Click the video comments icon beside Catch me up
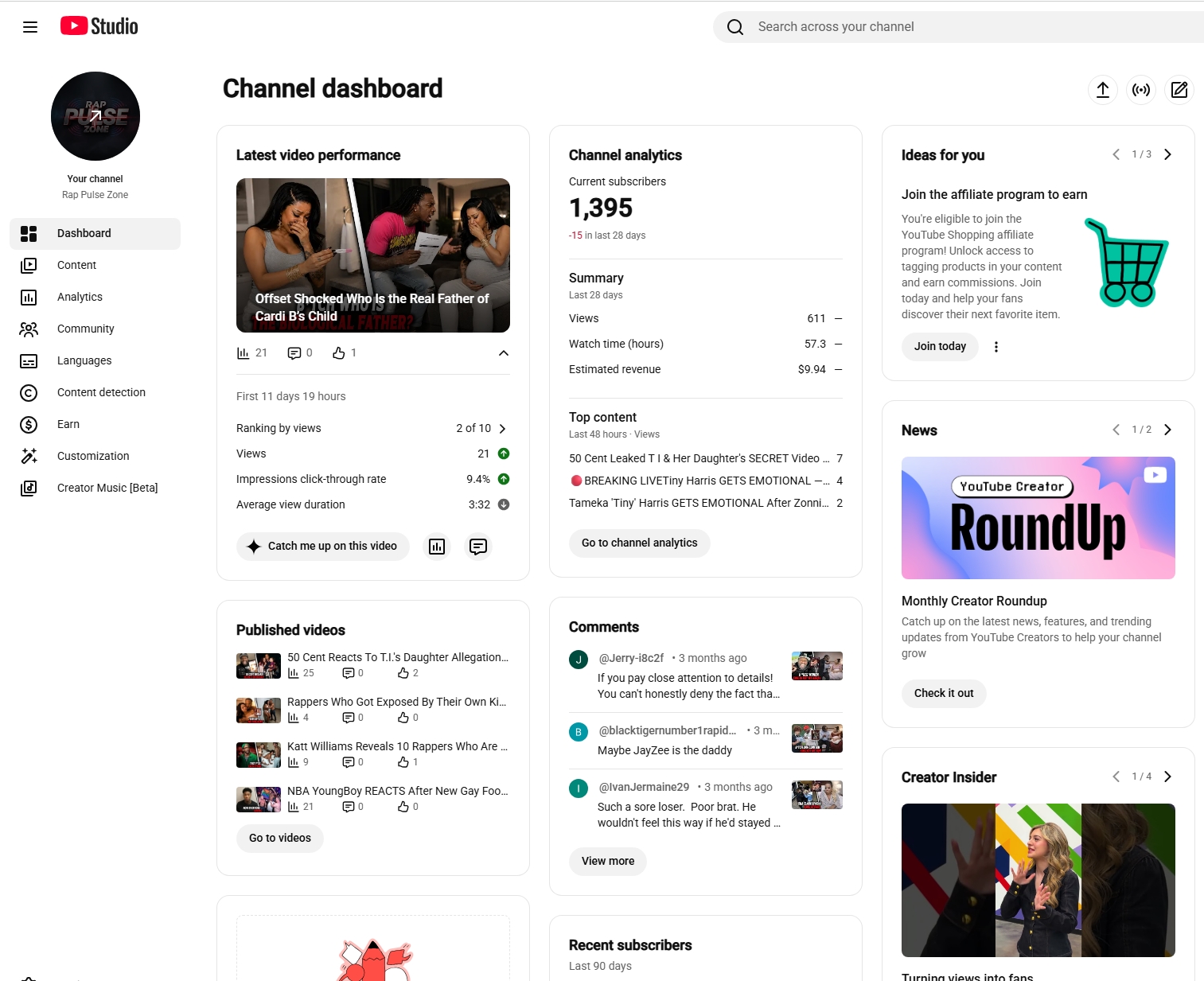The width and height of the screenshot is (1204, 981). 478,547
